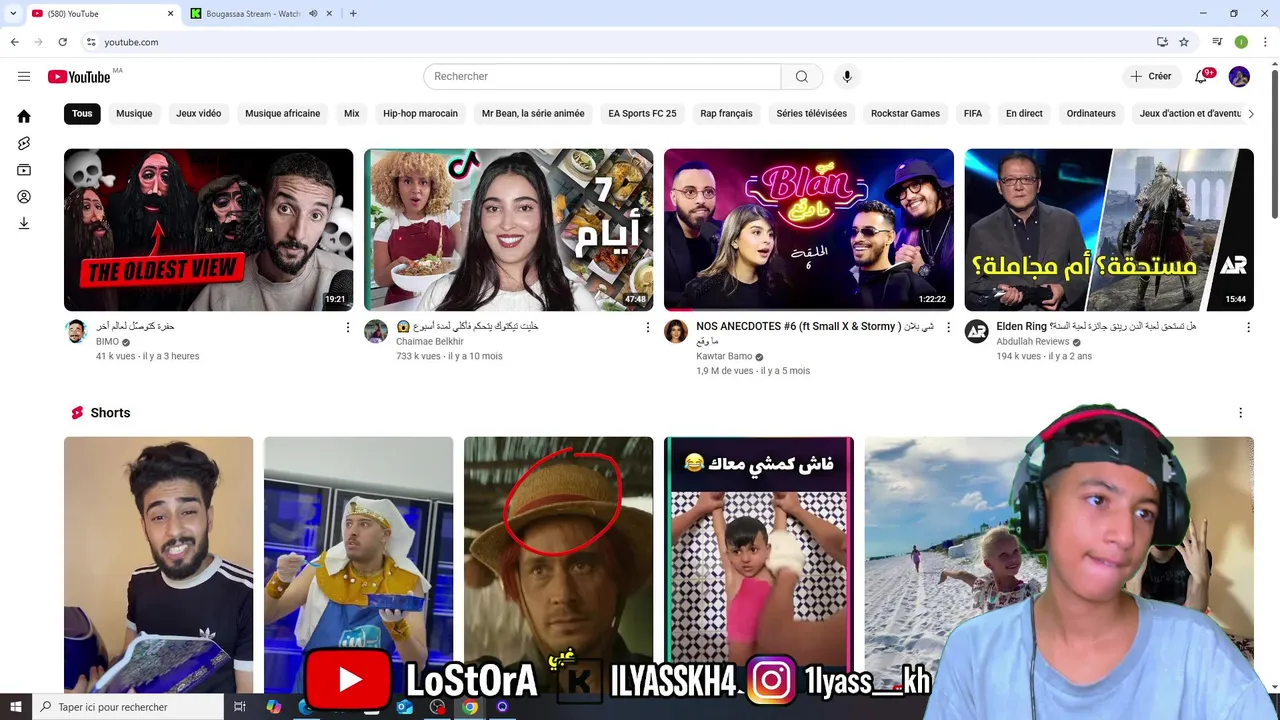Open the straw hat Short thumbnail

(x=558, y=563)
